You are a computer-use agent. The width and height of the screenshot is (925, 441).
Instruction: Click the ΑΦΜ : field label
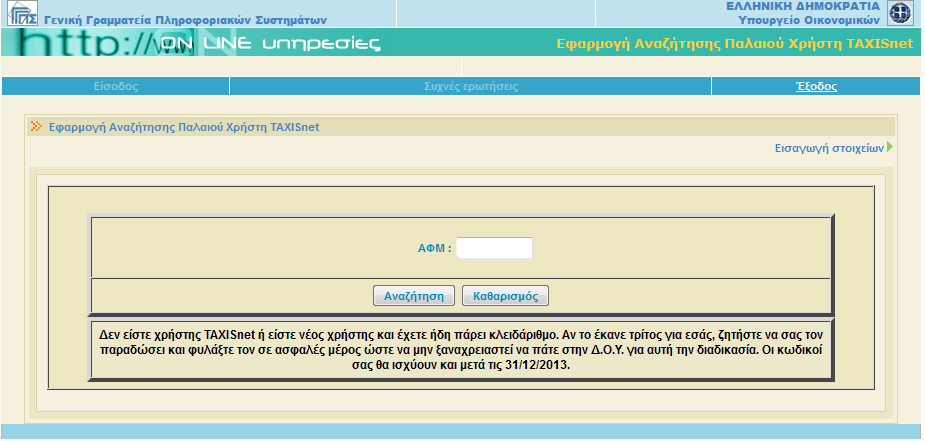[435, 249]
